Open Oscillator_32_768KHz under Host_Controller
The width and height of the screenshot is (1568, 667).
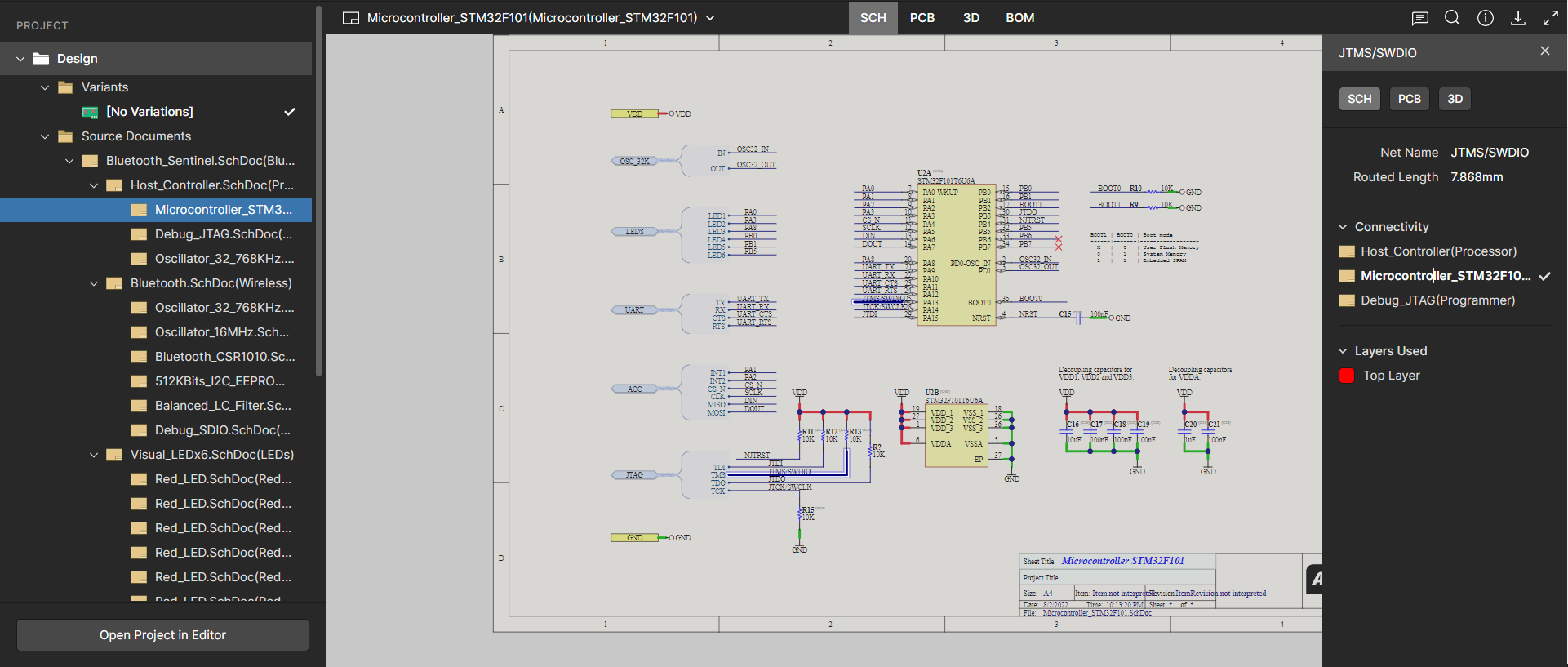pyautogui.click(x=224, y=259)
